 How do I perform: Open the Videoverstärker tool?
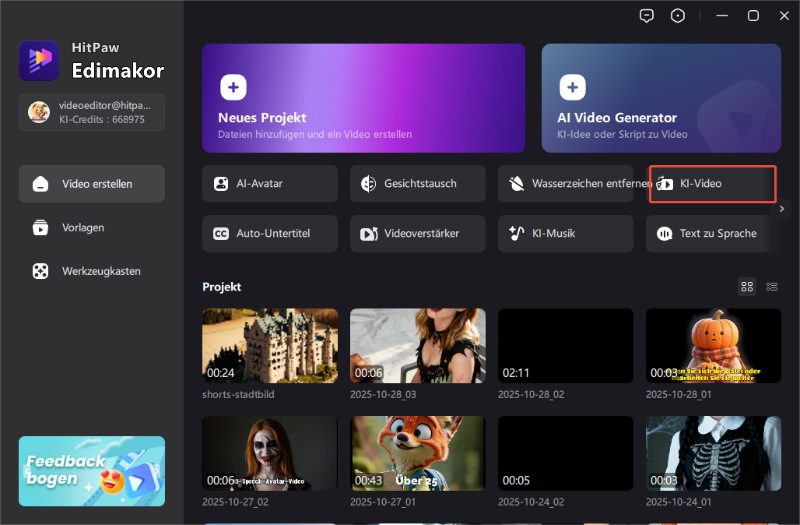point(417,233)
